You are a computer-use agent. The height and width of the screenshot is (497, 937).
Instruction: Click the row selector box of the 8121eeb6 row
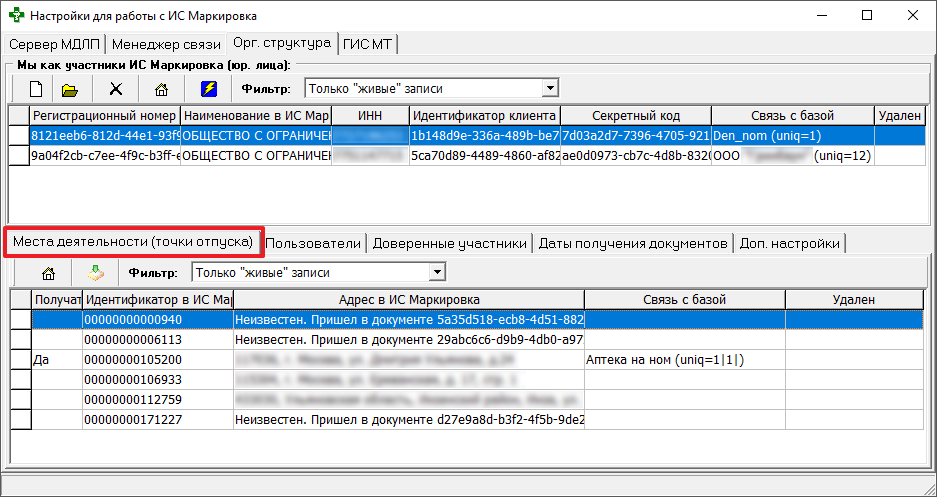[19, 136]
